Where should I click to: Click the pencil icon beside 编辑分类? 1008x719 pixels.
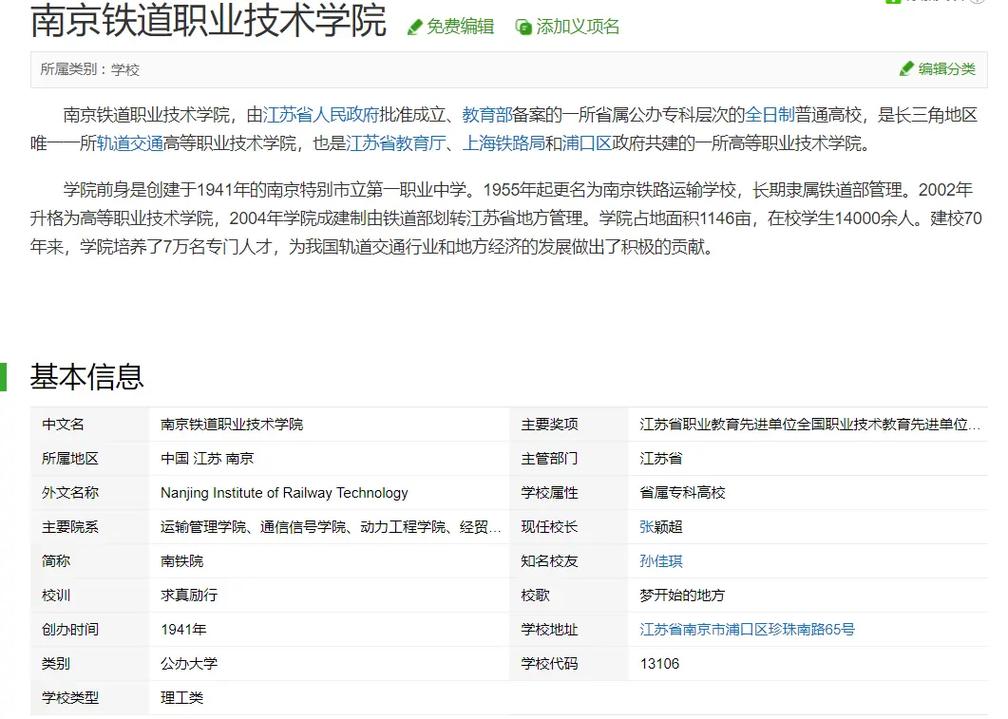pyautogui.click(x=906, y=69)
